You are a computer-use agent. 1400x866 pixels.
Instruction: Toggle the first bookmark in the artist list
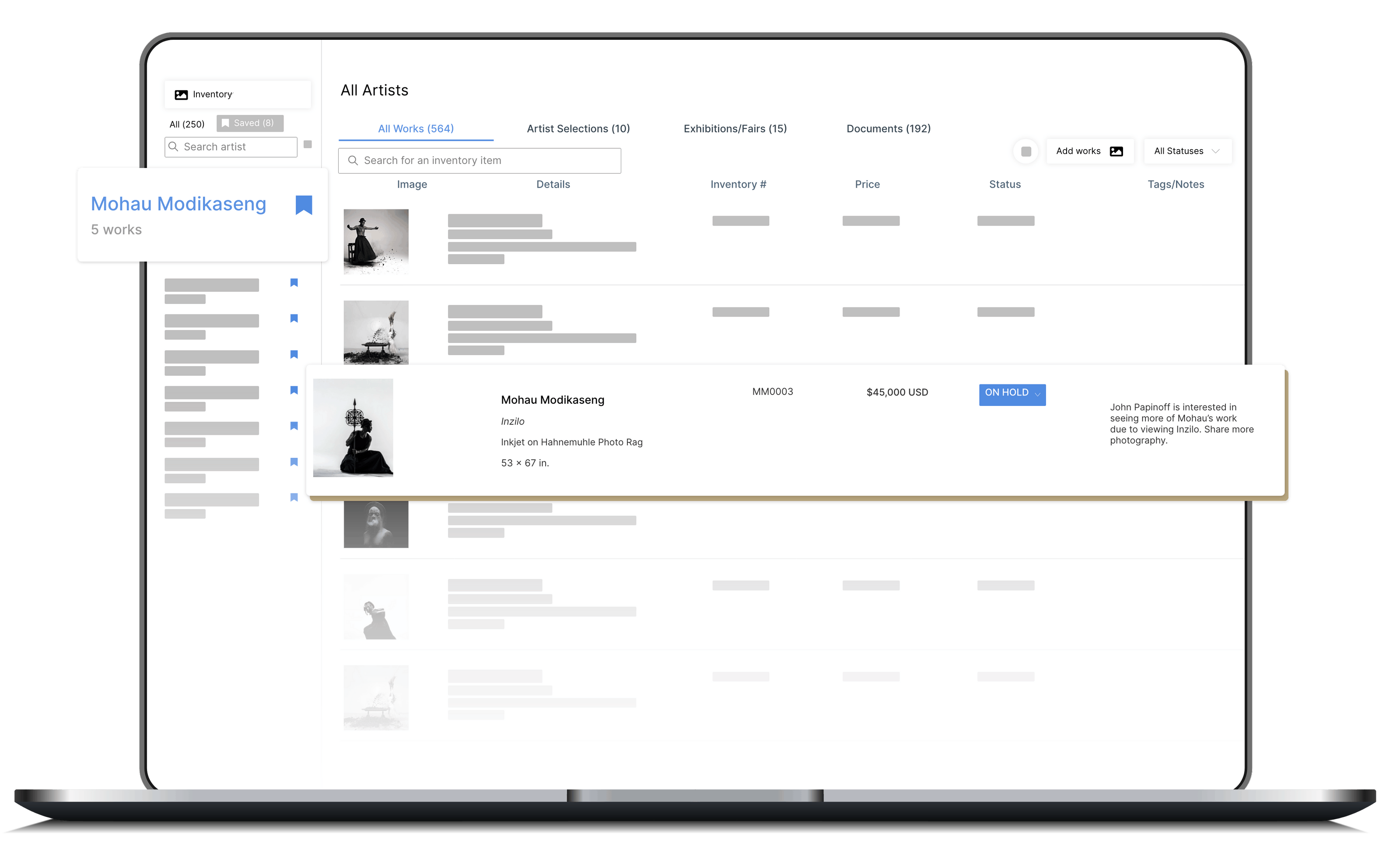click(294, 283)
